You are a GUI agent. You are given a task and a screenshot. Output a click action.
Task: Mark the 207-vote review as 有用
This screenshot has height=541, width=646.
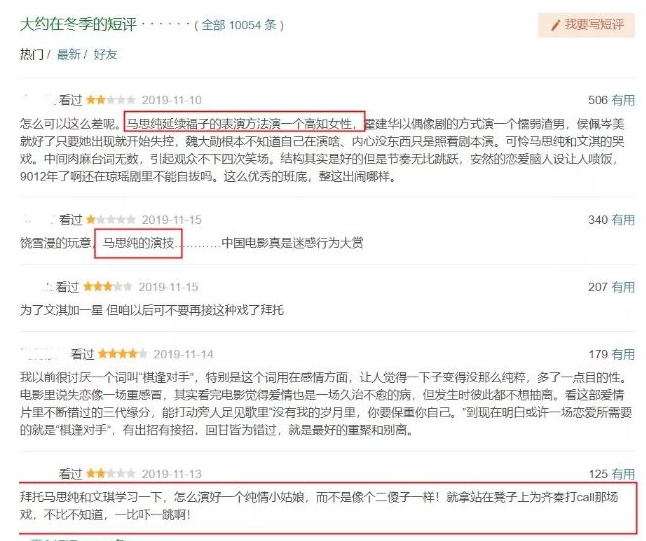click(x=623, y=287)
